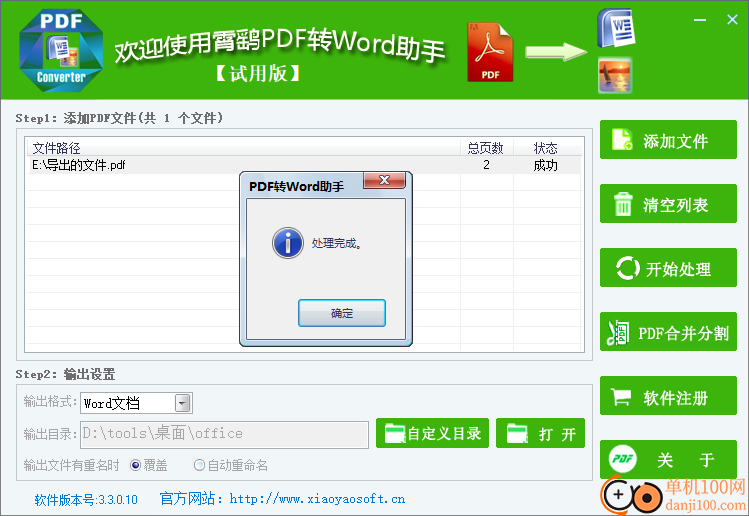Click the Word document icon in header
The height and width of the screenshot is (516, 749).
coord(616,28)
